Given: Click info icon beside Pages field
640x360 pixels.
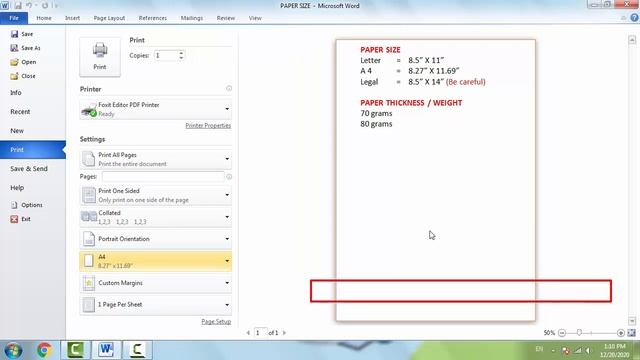Looking at the screenshot, I should point(229,177).
